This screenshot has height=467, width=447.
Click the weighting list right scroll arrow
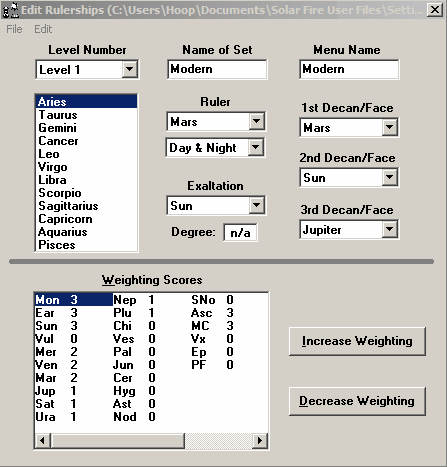coord(260,441)
